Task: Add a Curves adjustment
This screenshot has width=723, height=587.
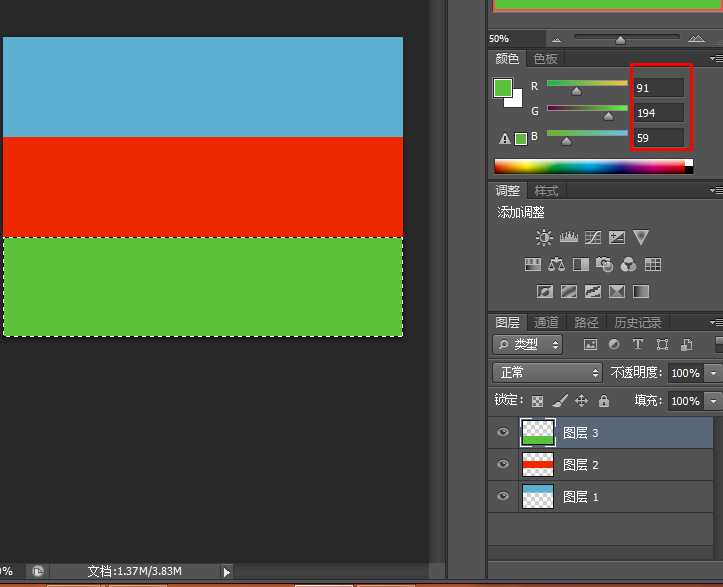Action: [x=593, y=238]
